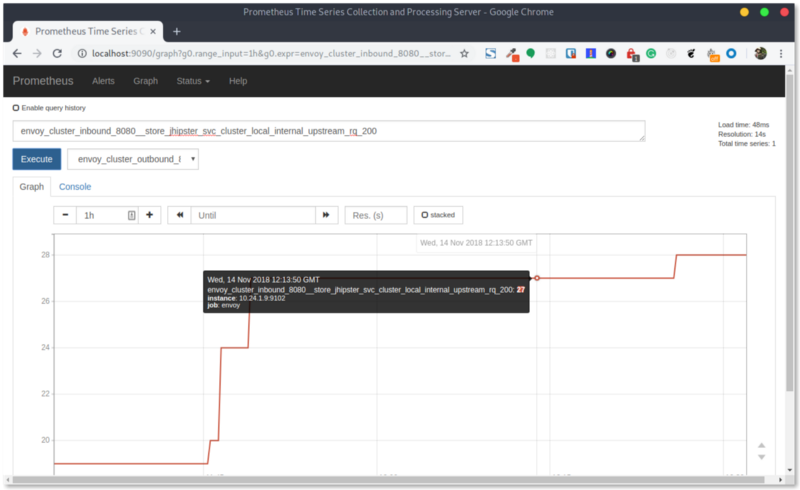The height and width of the screenshot is (490, 800).
Task: Decrease the graph range with minus button
Action: [x=65, y=215]
